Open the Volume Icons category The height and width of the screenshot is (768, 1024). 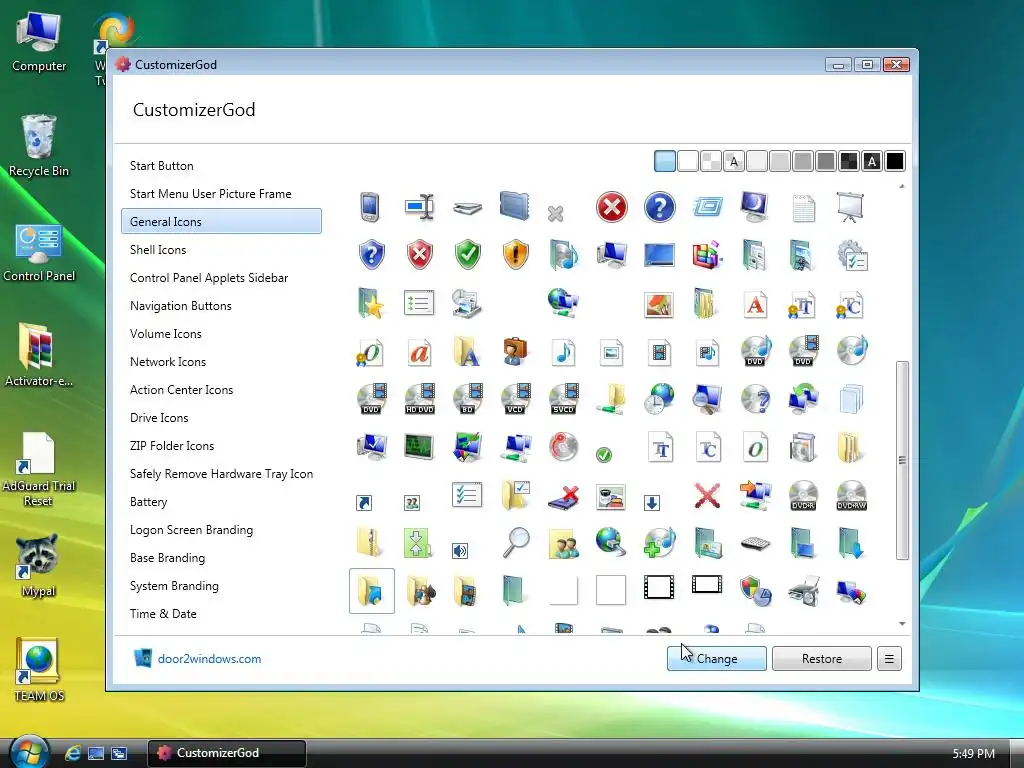[x=166, y=334]
